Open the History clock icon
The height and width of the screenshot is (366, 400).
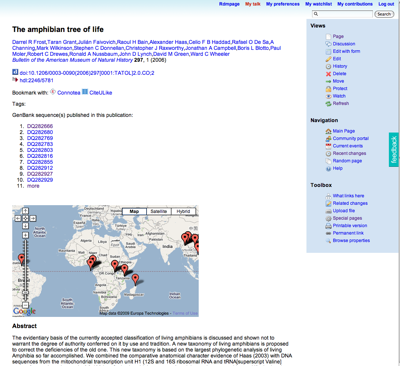tap(328, 66)
